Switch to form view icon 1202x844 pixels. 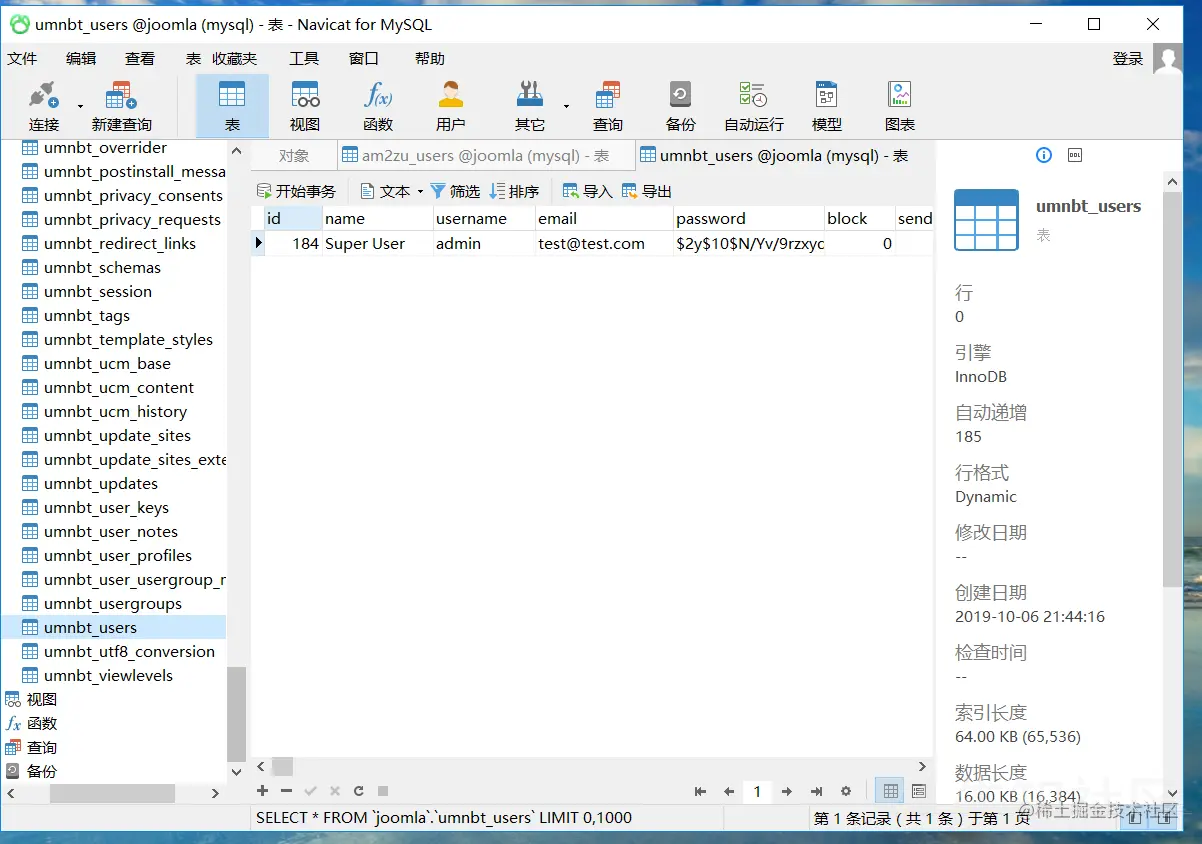(918, 791)
